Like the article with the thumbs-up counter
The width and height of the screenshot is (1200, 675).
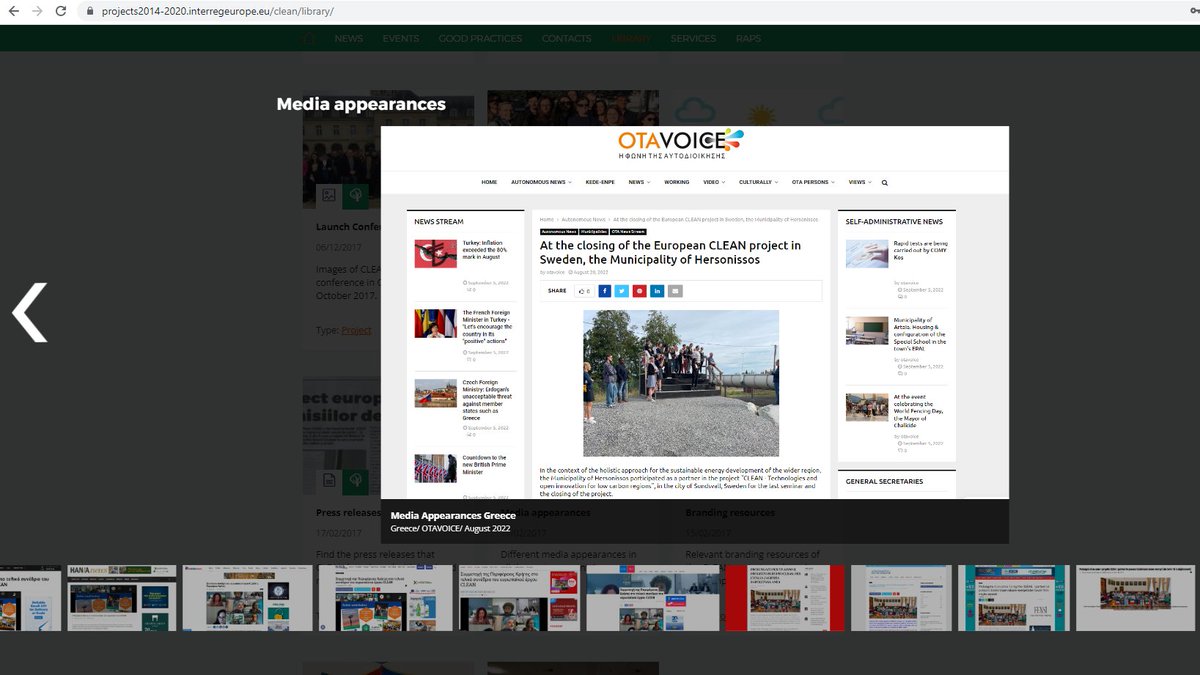tap(586, 291)
